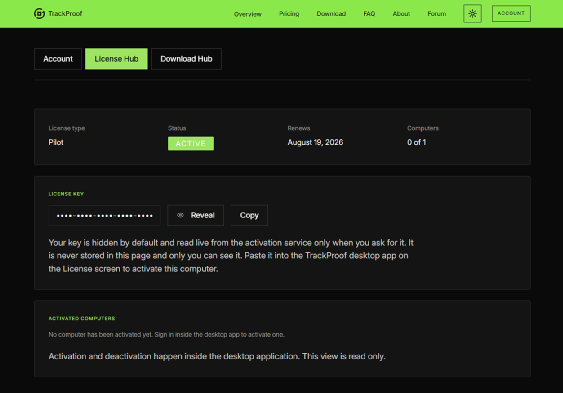Open the FAQ page
The width and height of the screenshot is (563, 393).
[x=369, y=14]
